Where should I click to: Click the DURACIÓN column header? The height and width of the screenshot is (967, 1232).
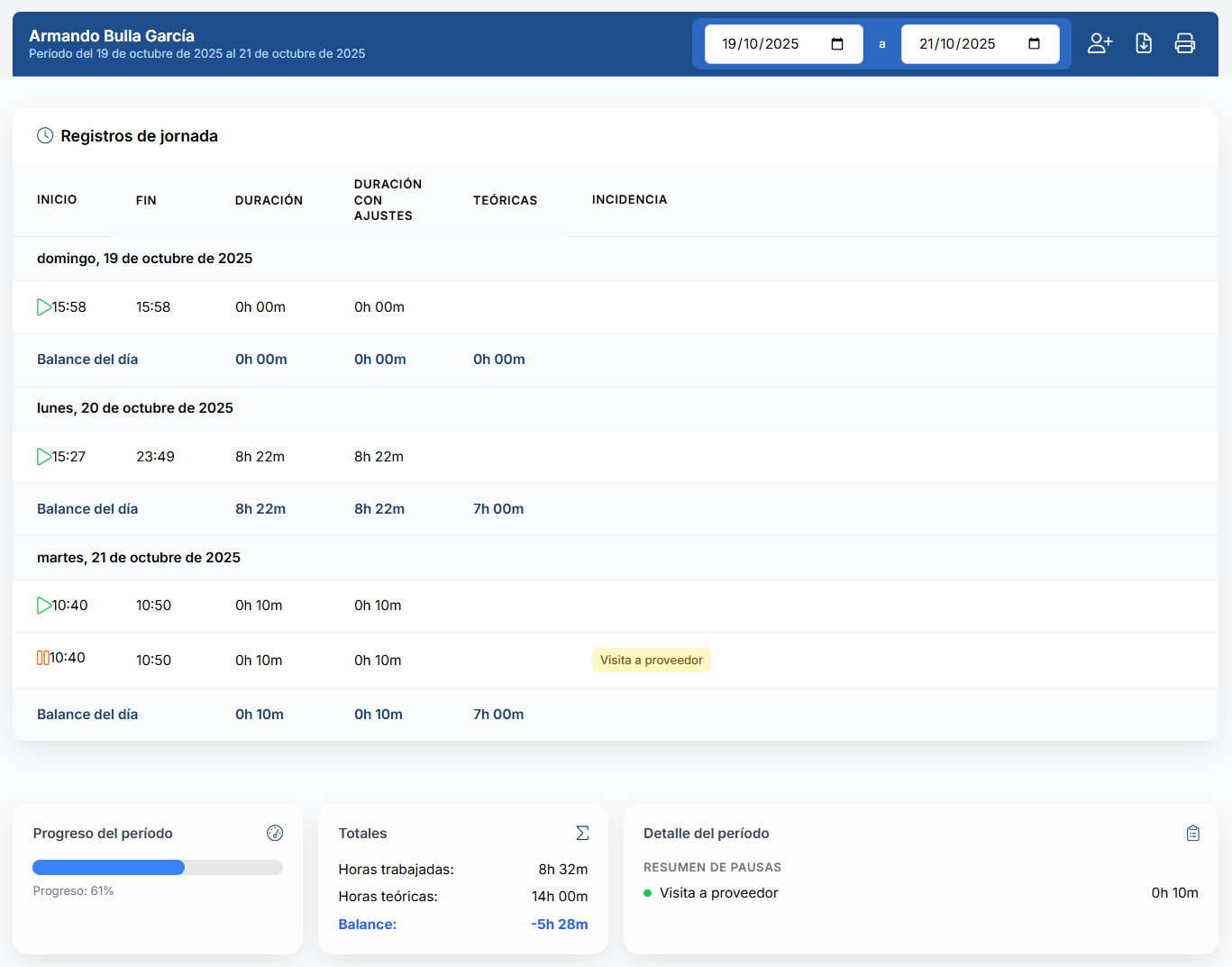tap(269, 200)
